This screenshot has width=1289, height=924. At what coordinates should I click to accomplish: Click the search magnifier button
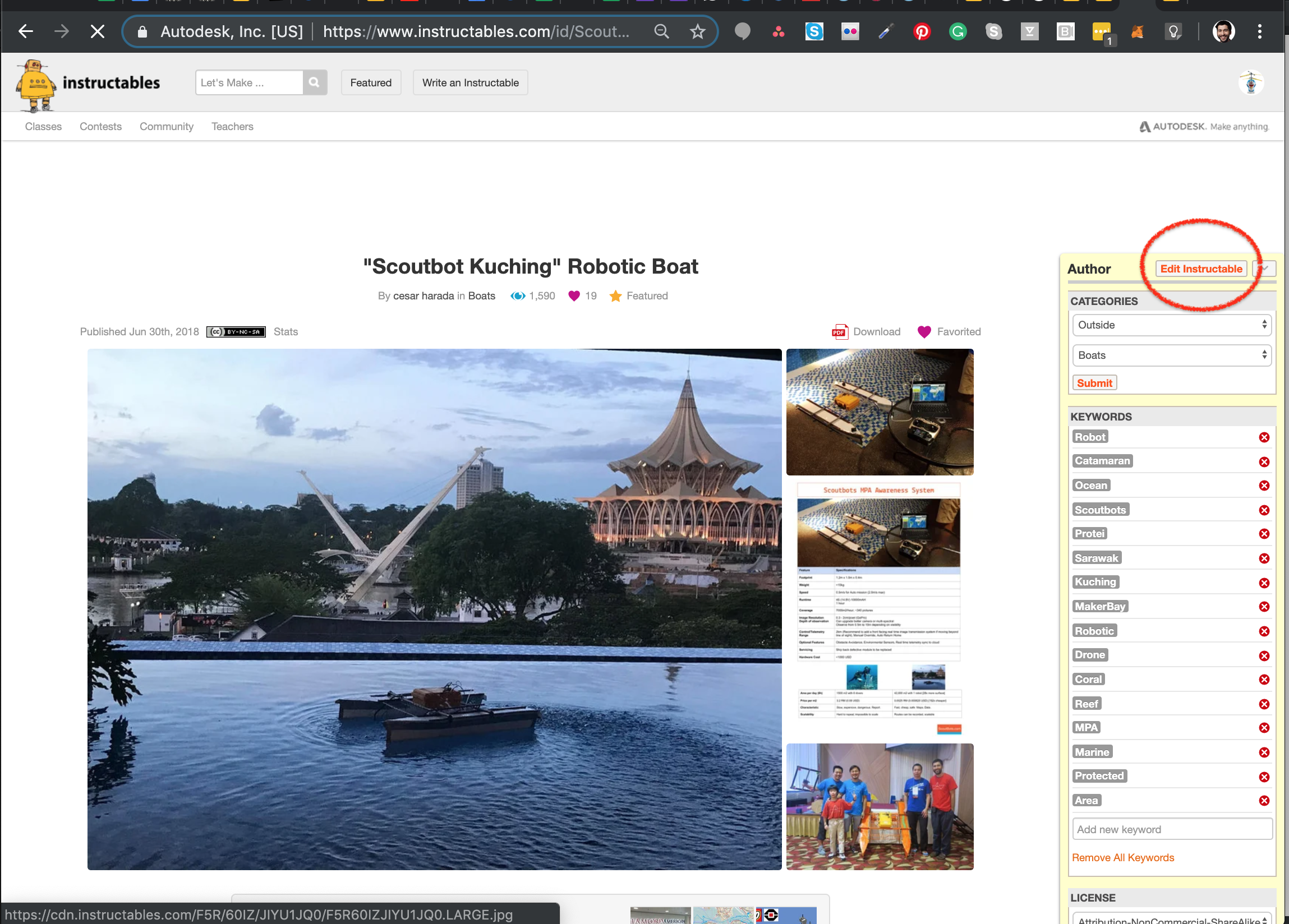[x=314, y=82]
